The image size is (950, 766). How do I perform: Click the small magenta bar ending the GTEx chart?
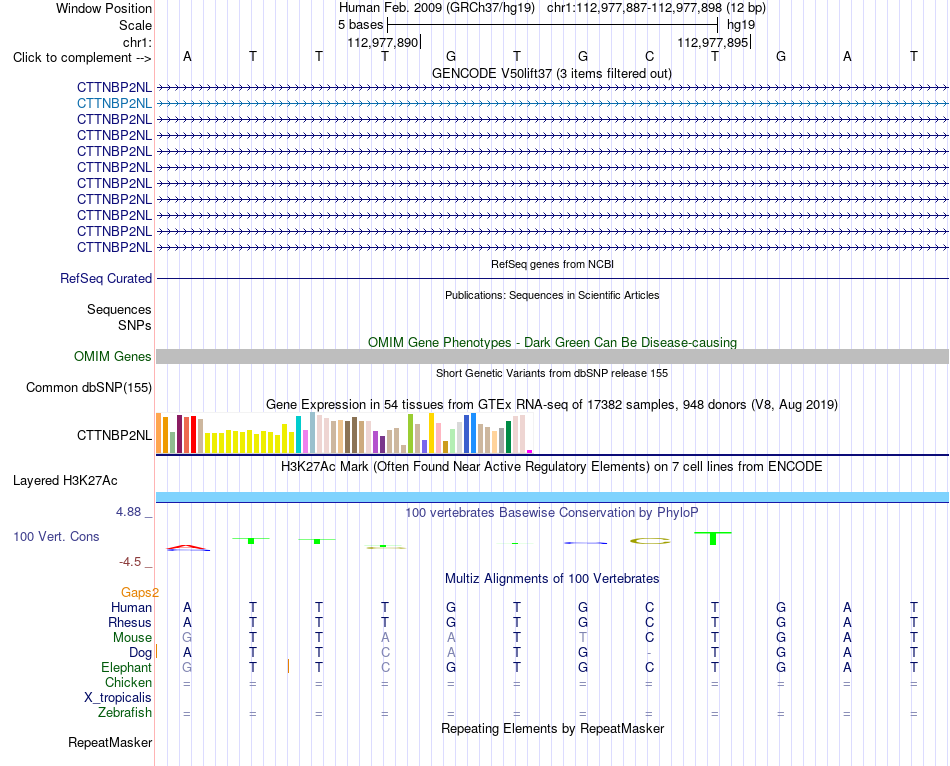coord(530,451)
